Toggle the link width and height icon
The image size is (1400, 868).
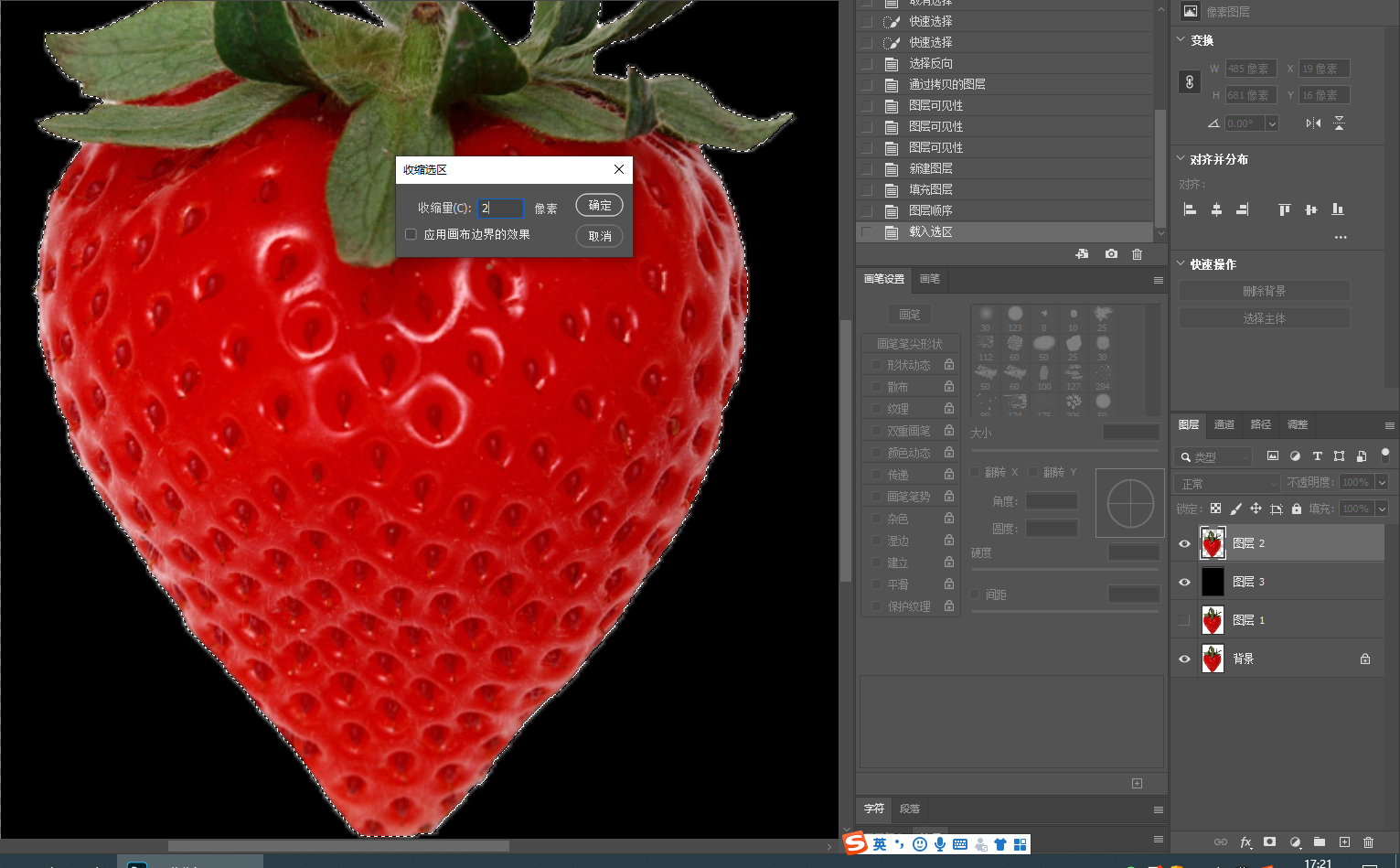1189,81
